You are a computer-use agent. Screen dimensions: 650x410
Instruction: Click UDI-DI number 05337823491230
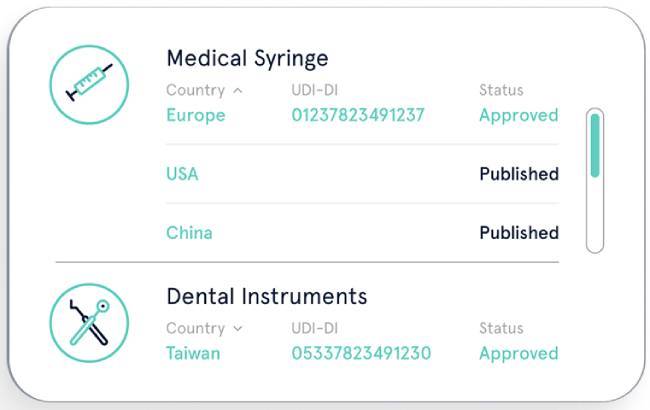pos(361,353)
